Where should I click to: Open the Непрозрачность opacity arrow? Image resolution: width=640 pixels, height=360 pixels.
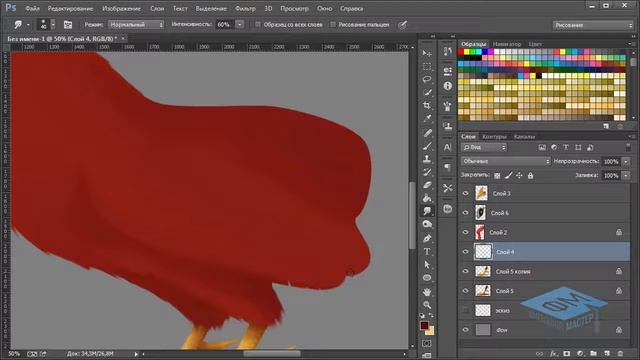click(625, 162)
